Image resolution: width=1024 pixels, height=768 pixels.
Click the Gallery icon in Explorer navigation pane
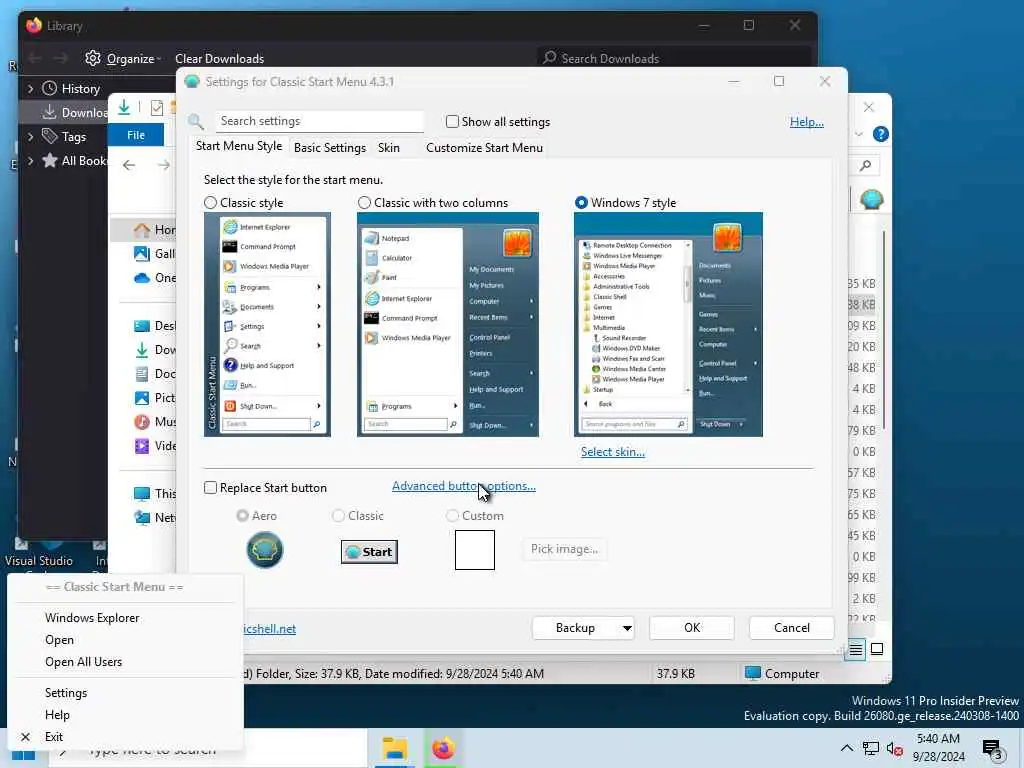tap(142, 253)
